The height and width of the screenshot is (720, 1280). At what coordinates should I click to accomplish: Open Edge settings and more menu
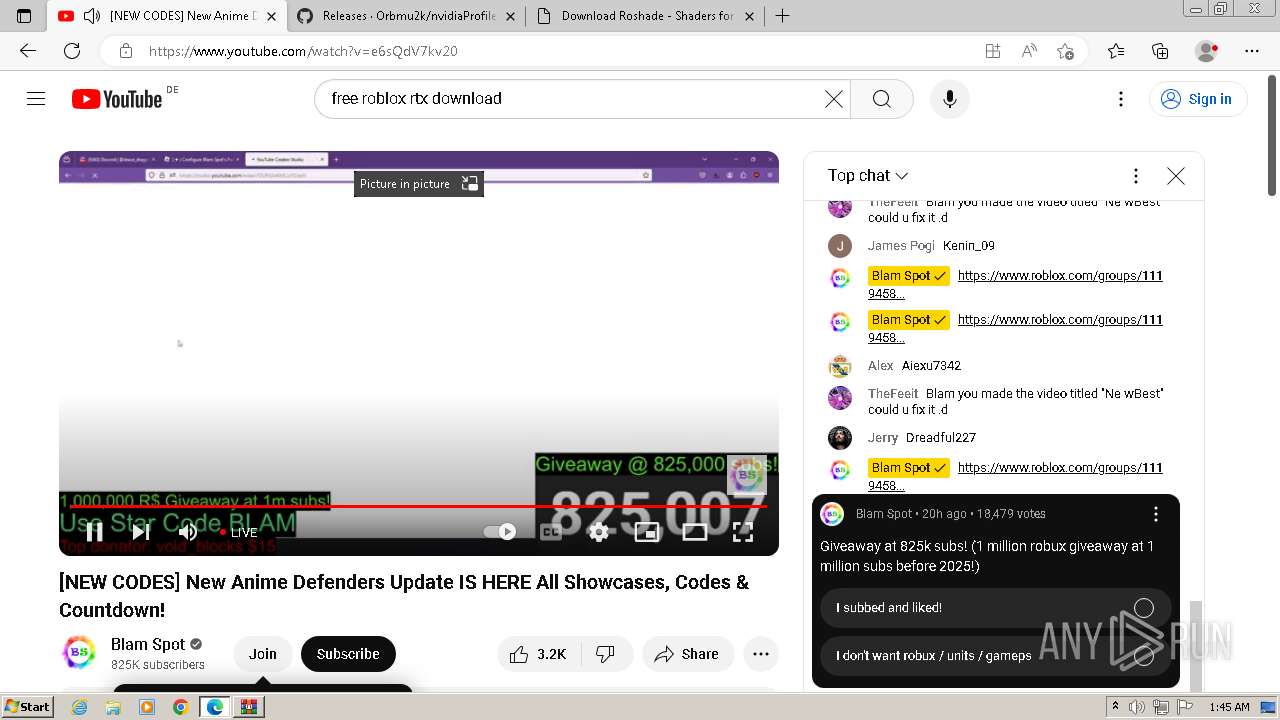[x=1252, y=51]
